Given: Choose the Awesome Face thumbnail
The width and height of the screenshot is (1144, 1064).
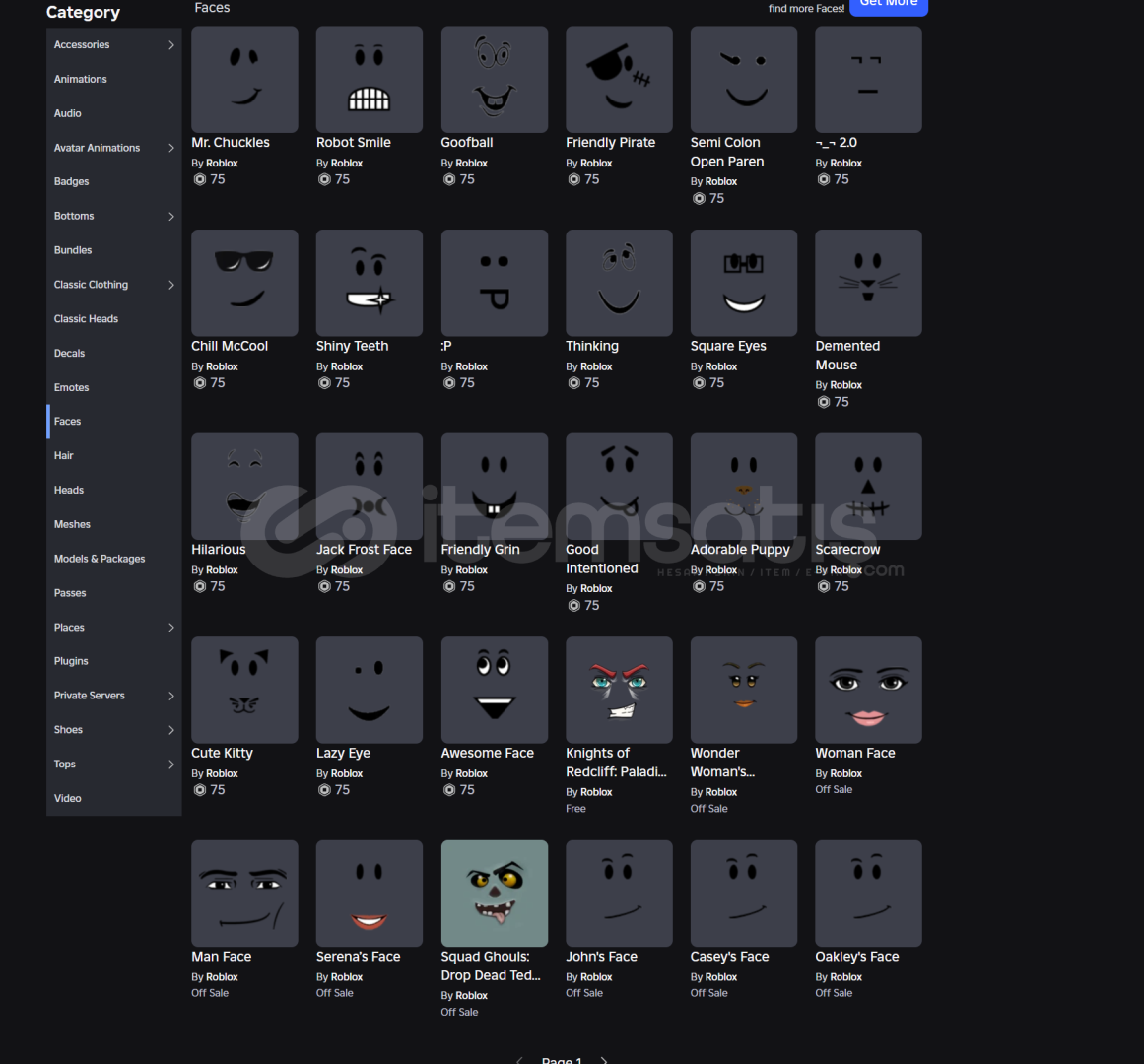Looking at the screenshot, I should [494, 690].
